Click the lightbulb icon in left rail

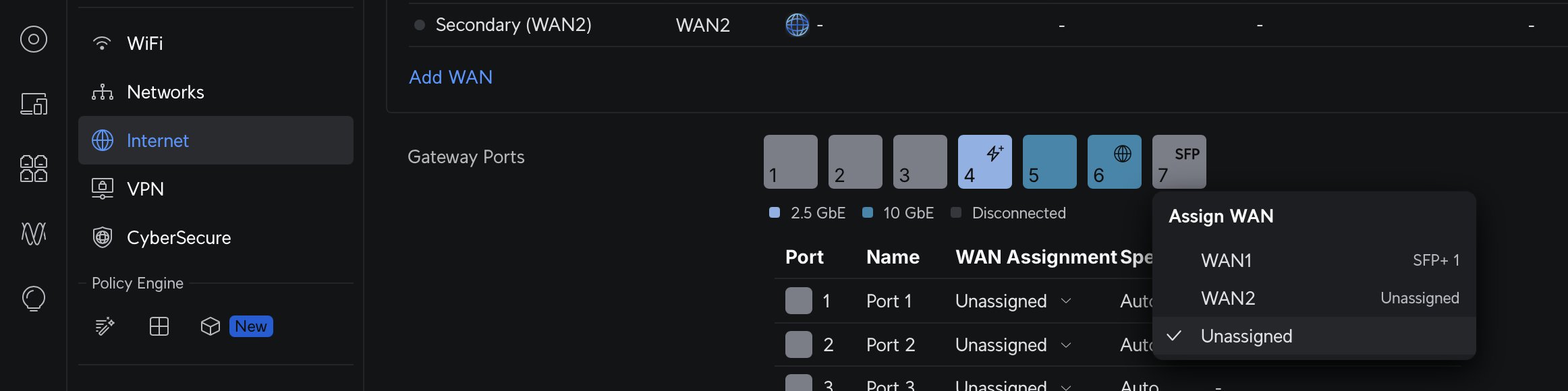point(34,298)
